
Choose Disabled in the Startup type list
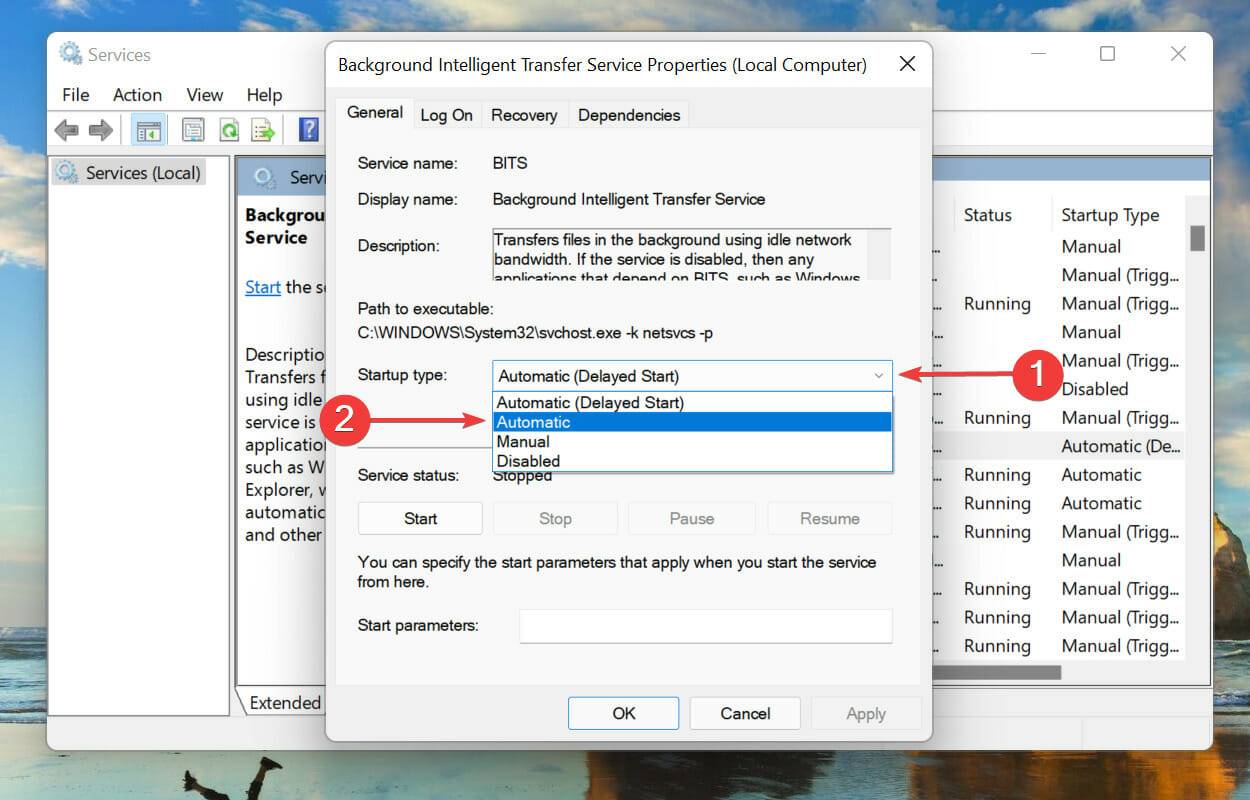pyautogui.click(x=527, y=461)
